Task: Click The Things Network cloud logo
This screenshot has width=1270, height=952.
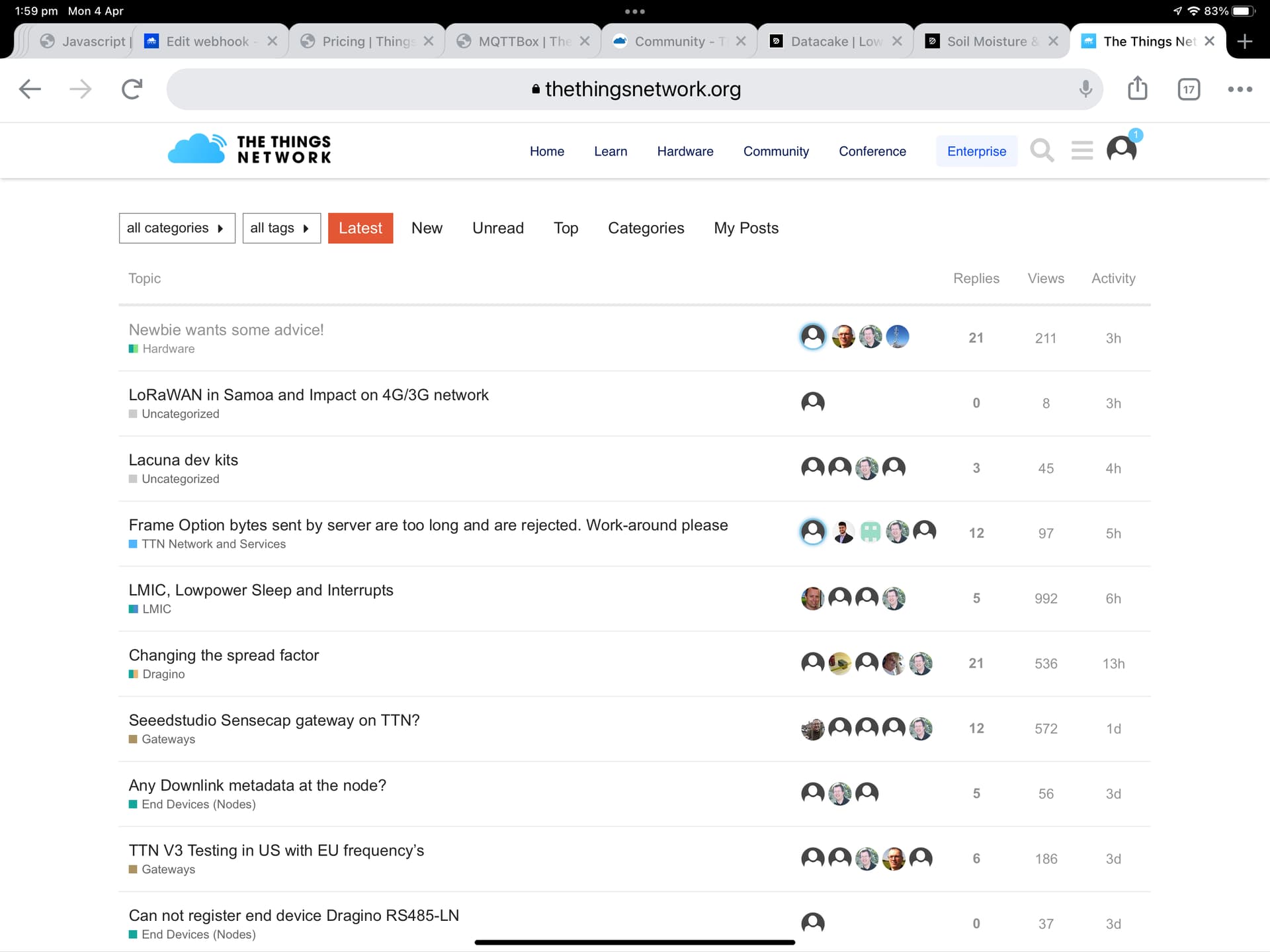Action: (249, 149)
